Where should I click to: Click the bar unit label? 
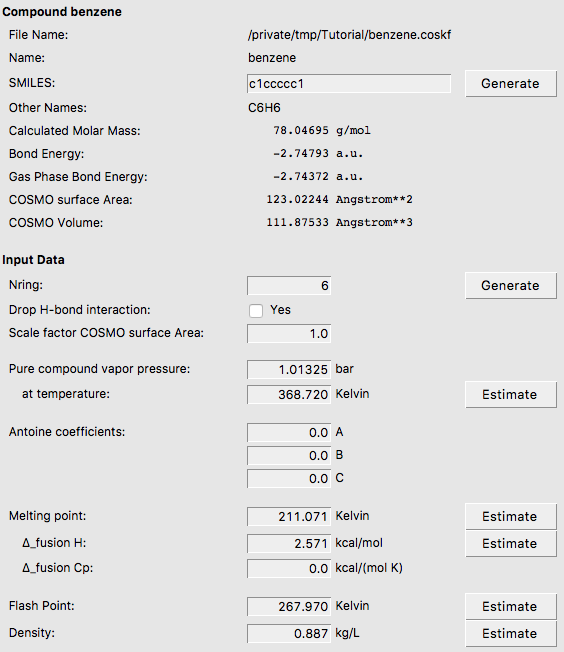[x=344, y=369]
